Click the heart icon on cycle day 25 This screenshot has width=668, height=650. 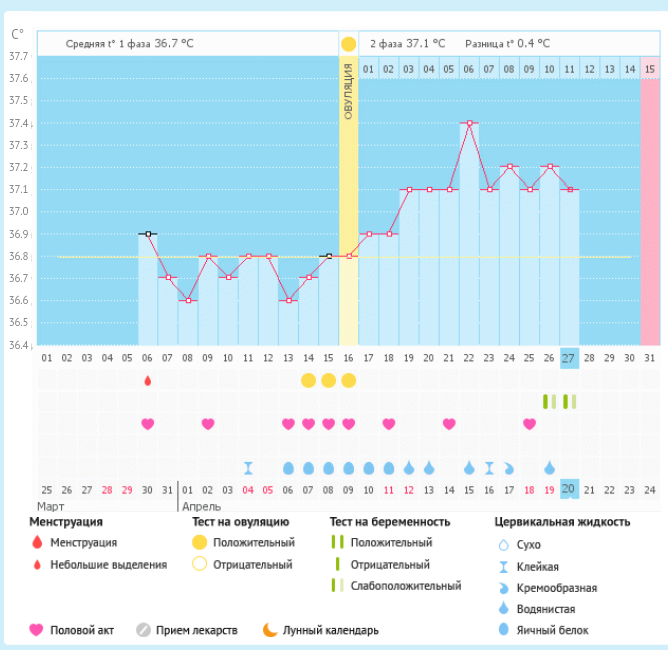[x=529, y=423]
